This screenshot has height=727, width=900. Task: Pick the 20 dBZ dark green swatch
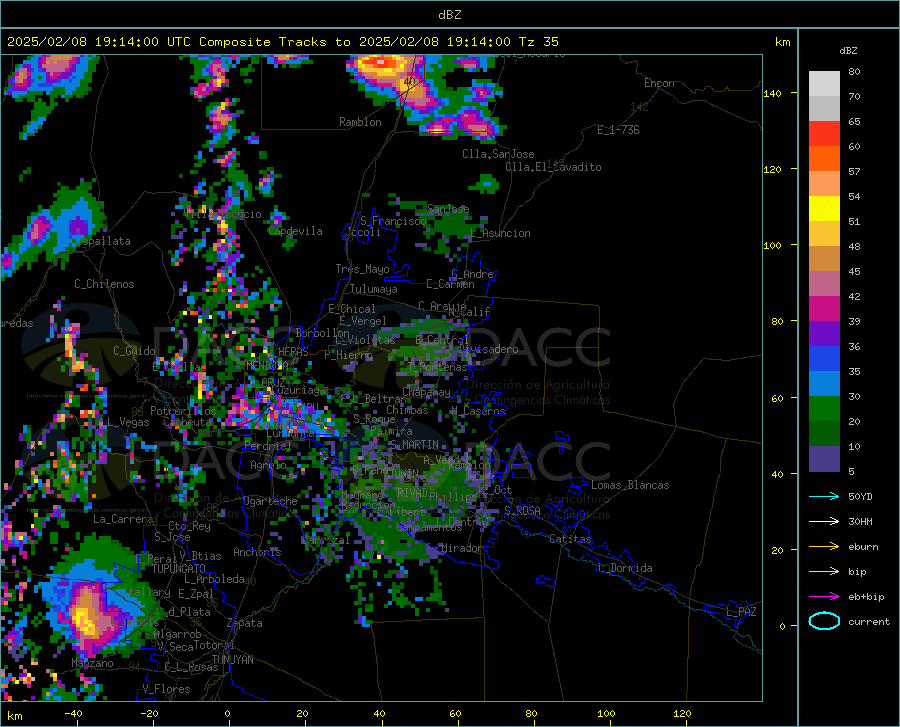tap(824, 434)
